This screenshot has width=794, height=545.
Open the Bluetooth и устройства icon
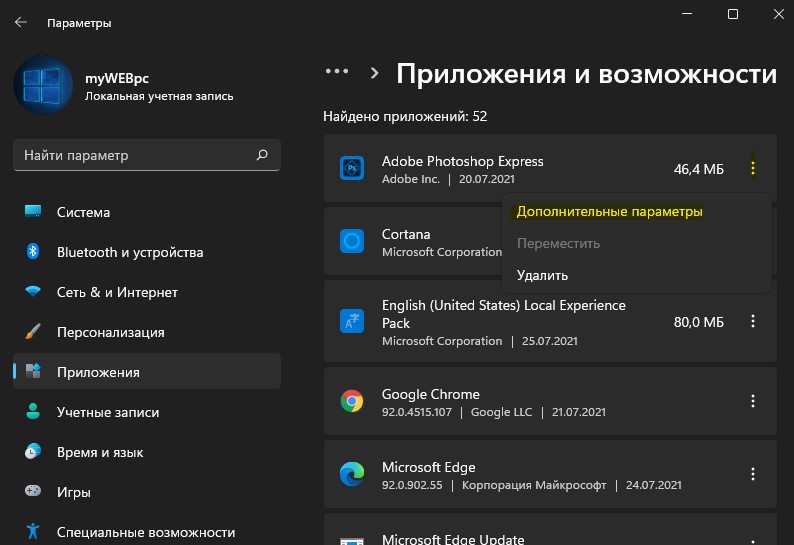coord(33,251)
